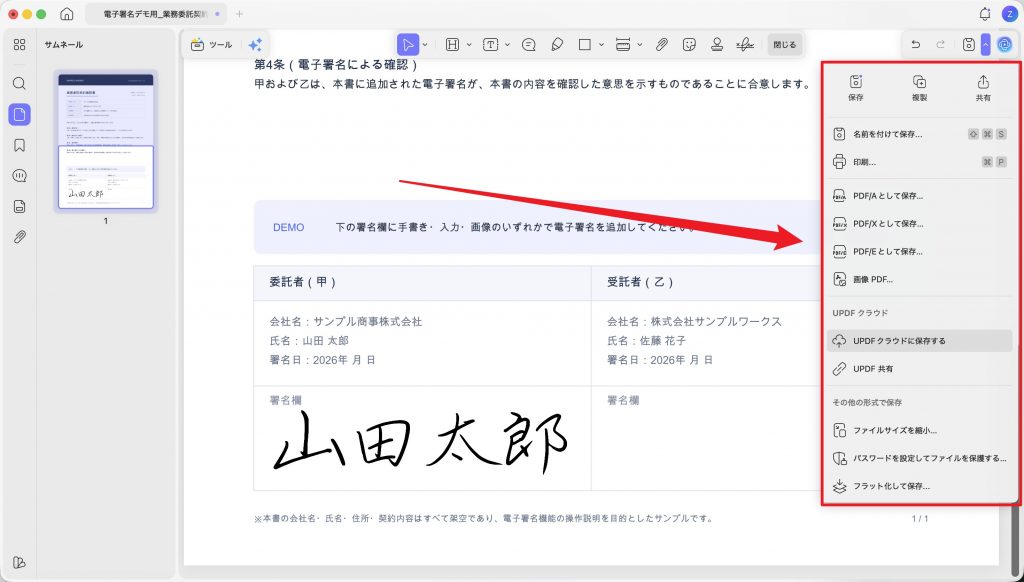Choose パスワードを設定してファイルを保護する...
Image resolution: width=1024 pixels, height=582 pixels.
click(920, 458)
